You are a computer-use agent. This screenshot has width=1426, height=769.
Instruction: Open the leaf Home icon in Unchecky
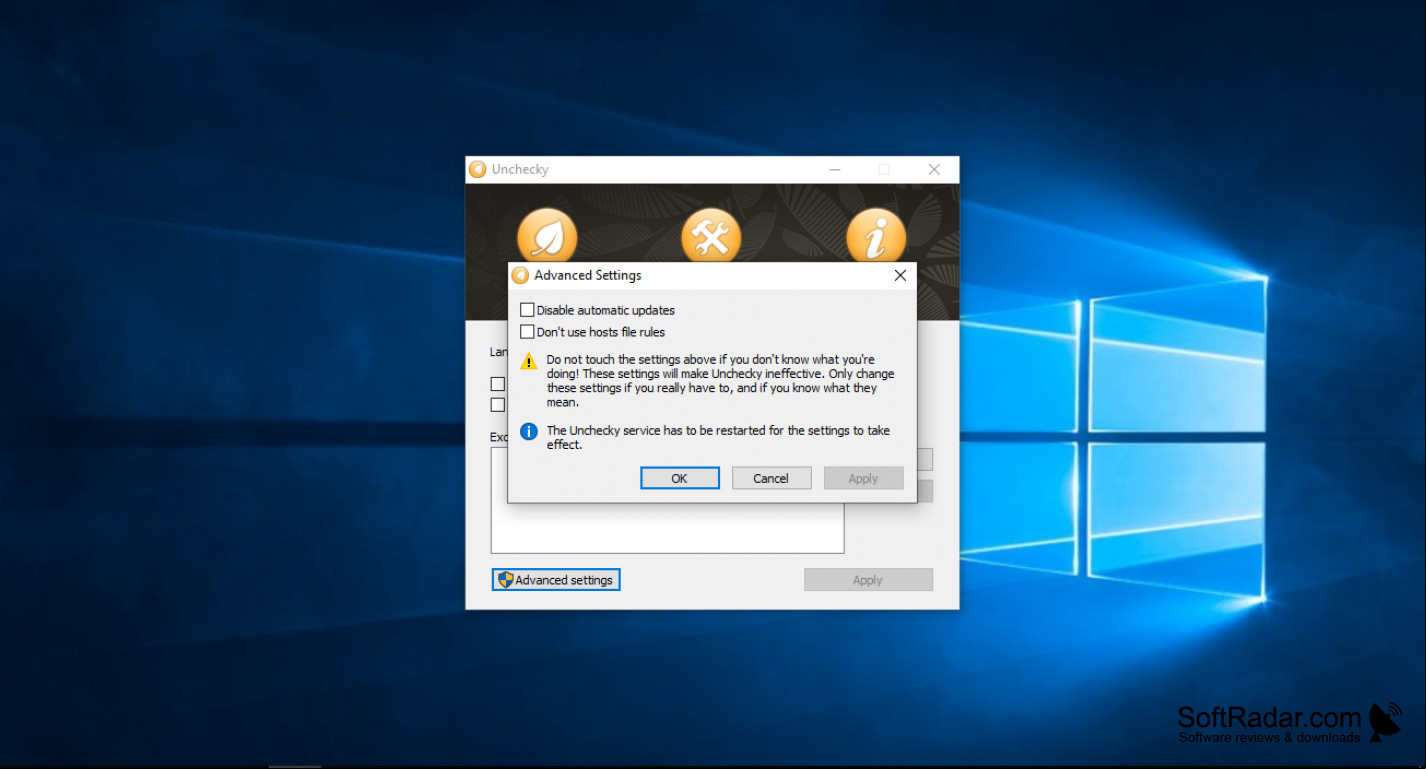(547, 237)
